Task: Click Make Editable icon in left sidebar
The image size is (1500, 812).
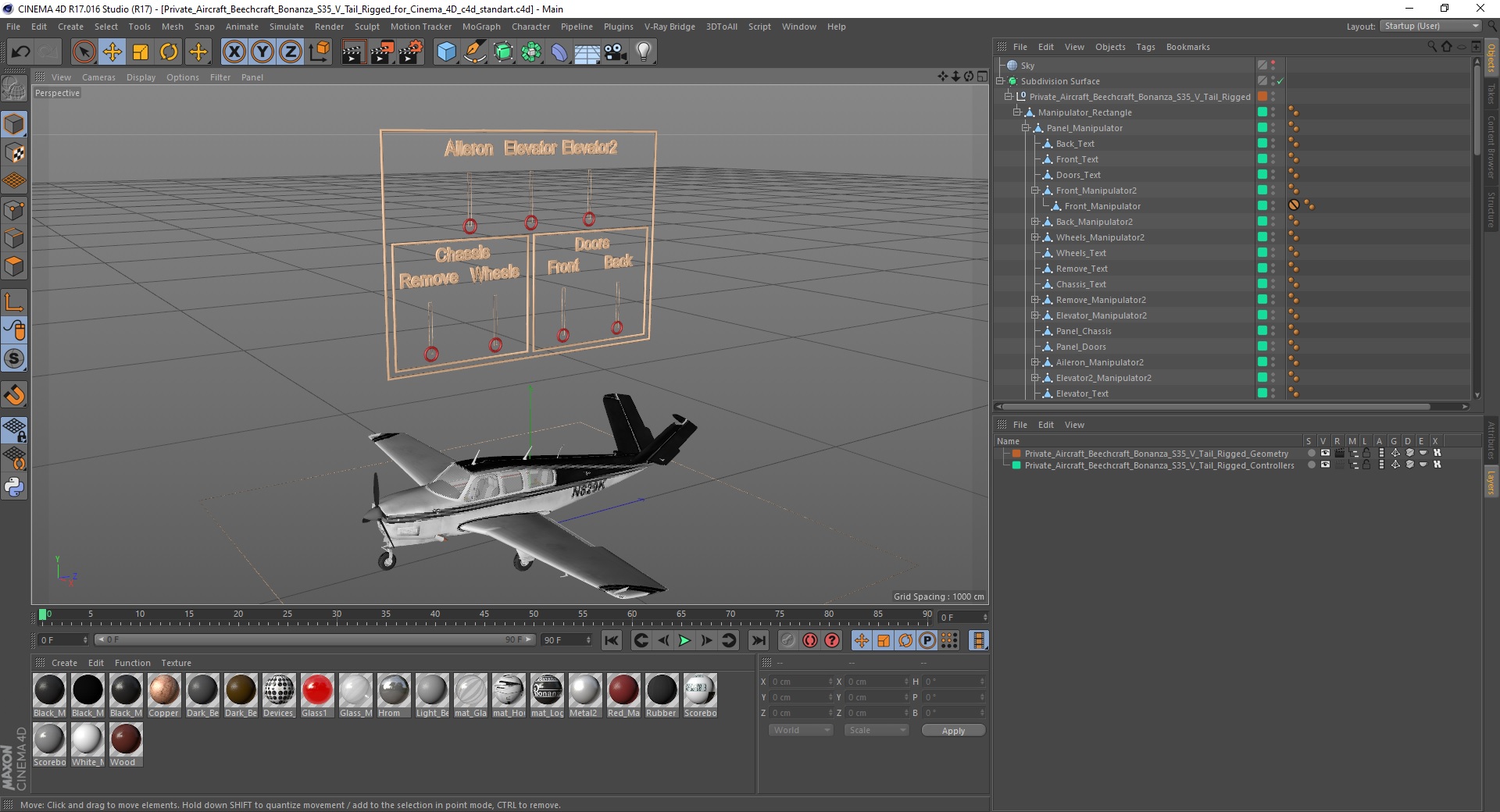Action: click(x=14, y=89)
